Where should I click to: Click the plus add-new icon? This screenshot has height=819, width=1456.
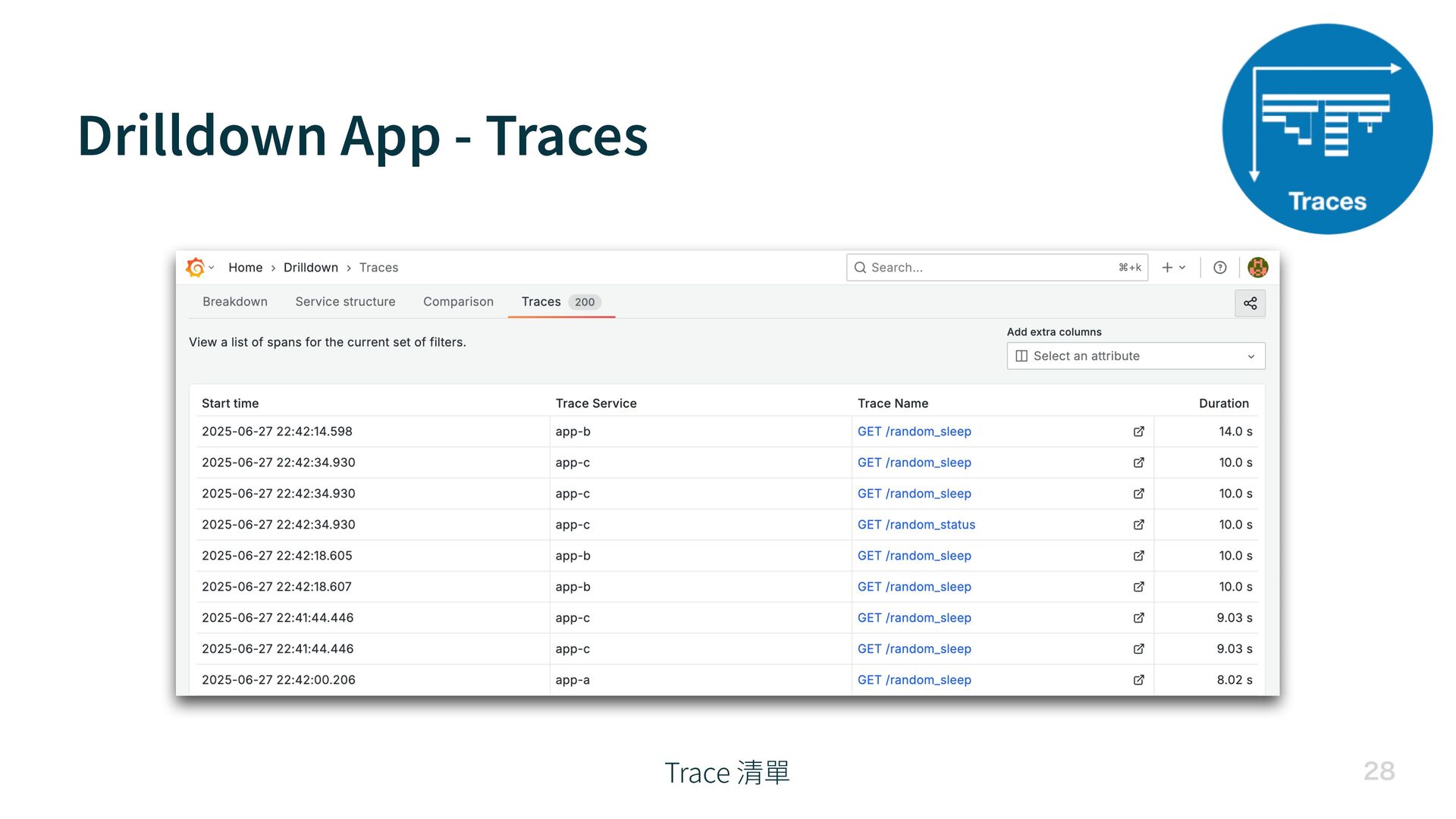pos(1167,267)
